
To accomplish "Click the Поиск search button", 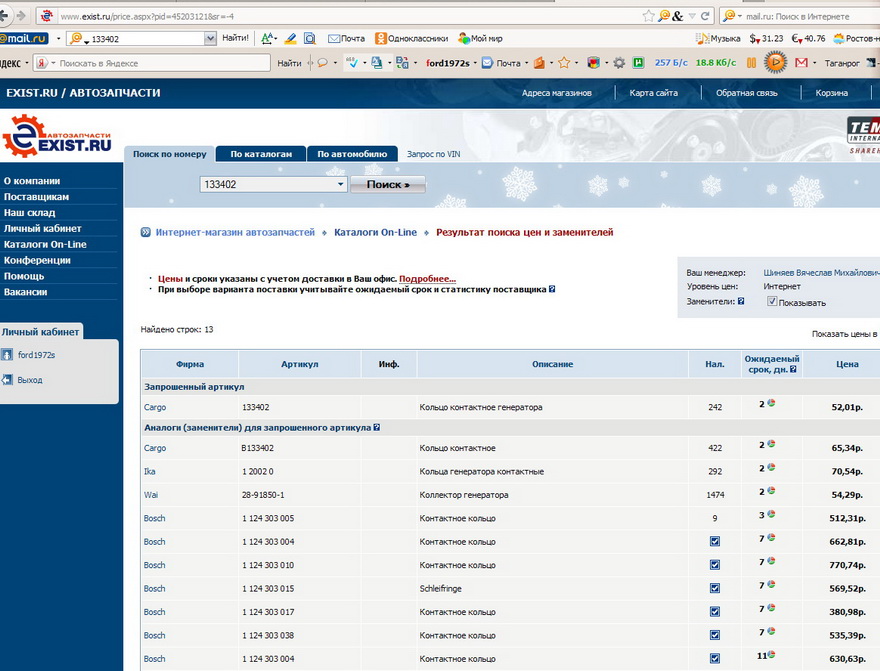I will click(x=388, y=185).
